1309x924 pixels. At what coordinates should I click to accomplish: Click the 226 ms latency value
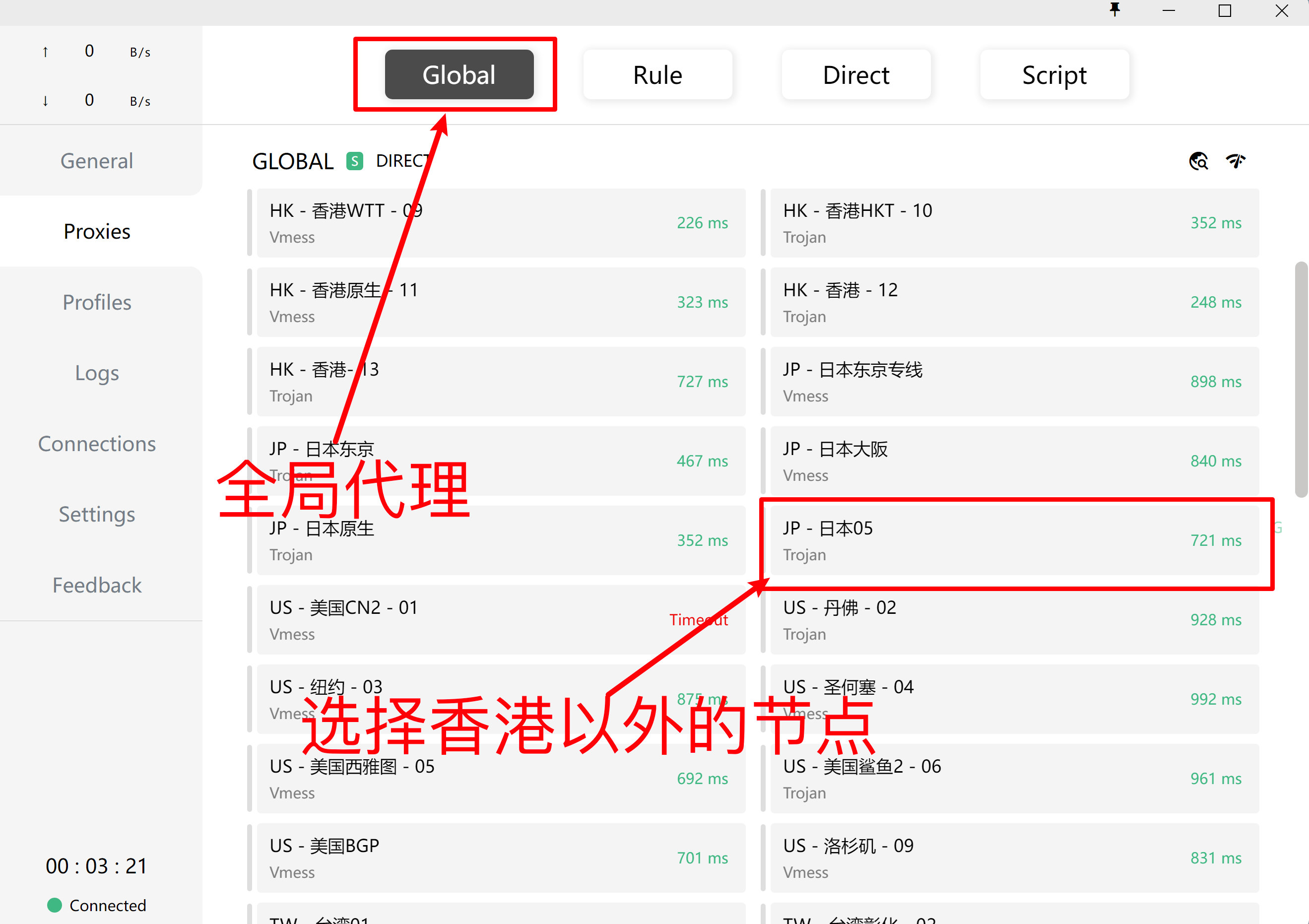coord(703,223)
